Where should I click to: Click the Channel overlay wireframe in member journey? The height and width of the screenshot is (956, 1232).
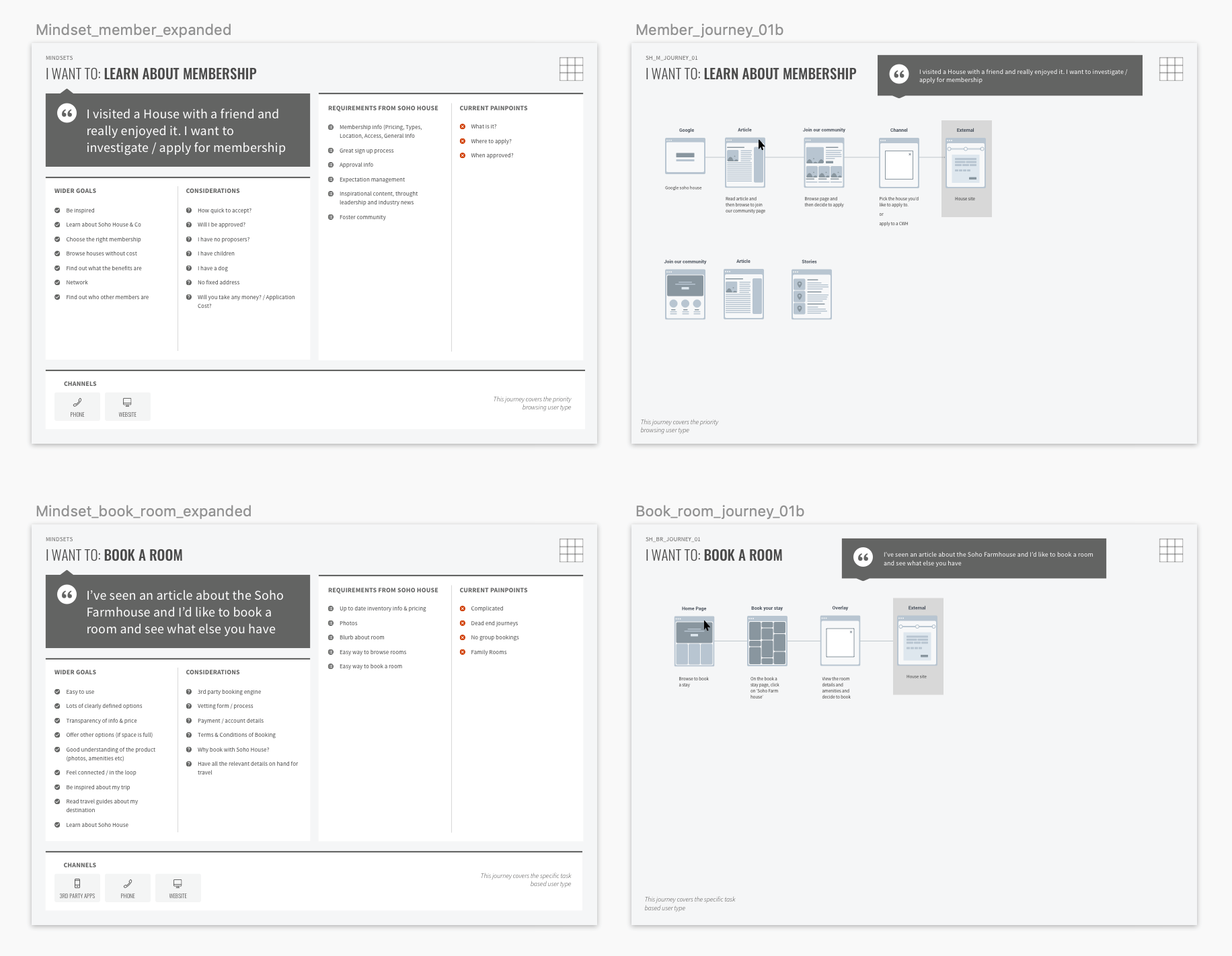point(899,163)
